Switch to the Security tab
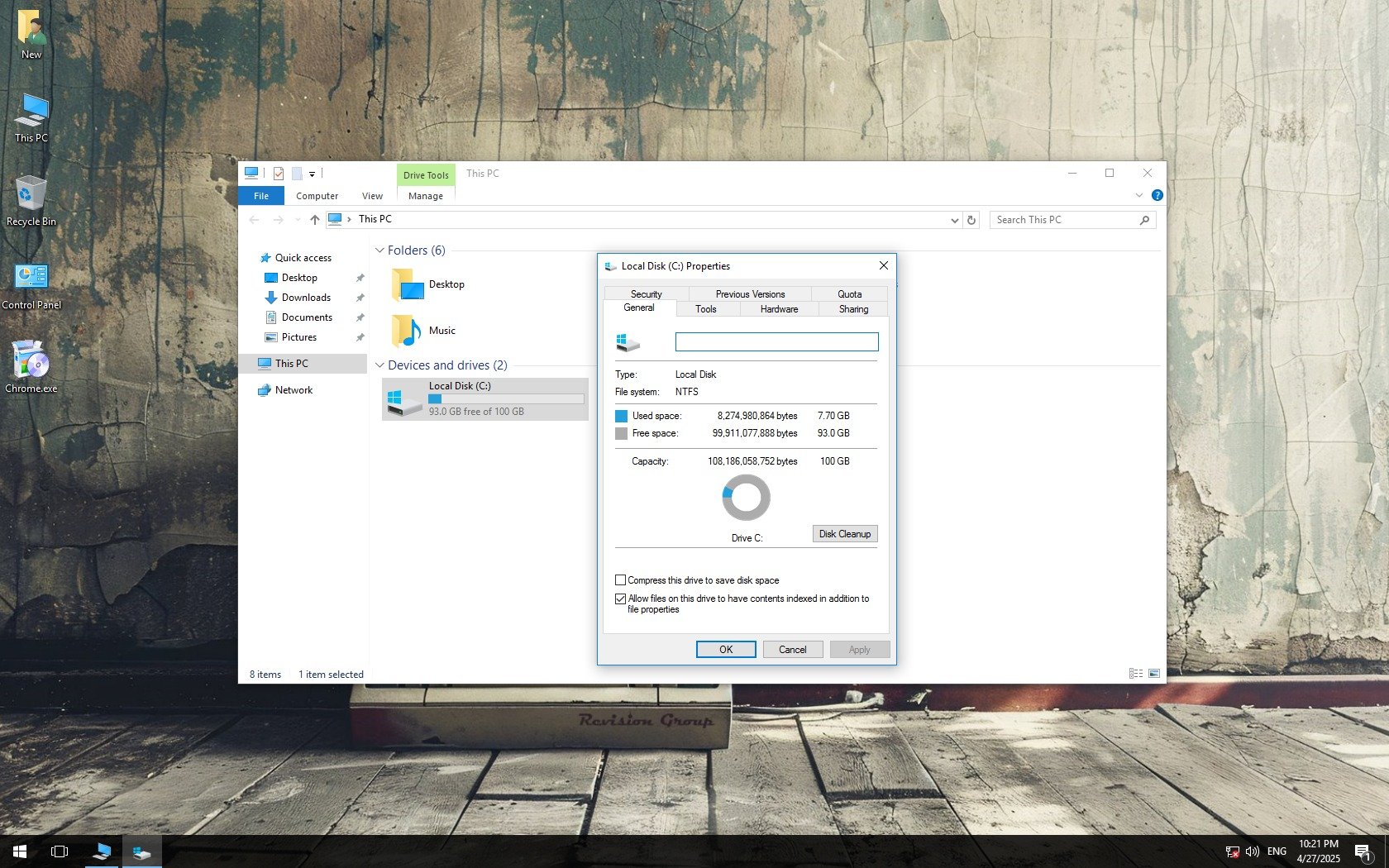 646,294
